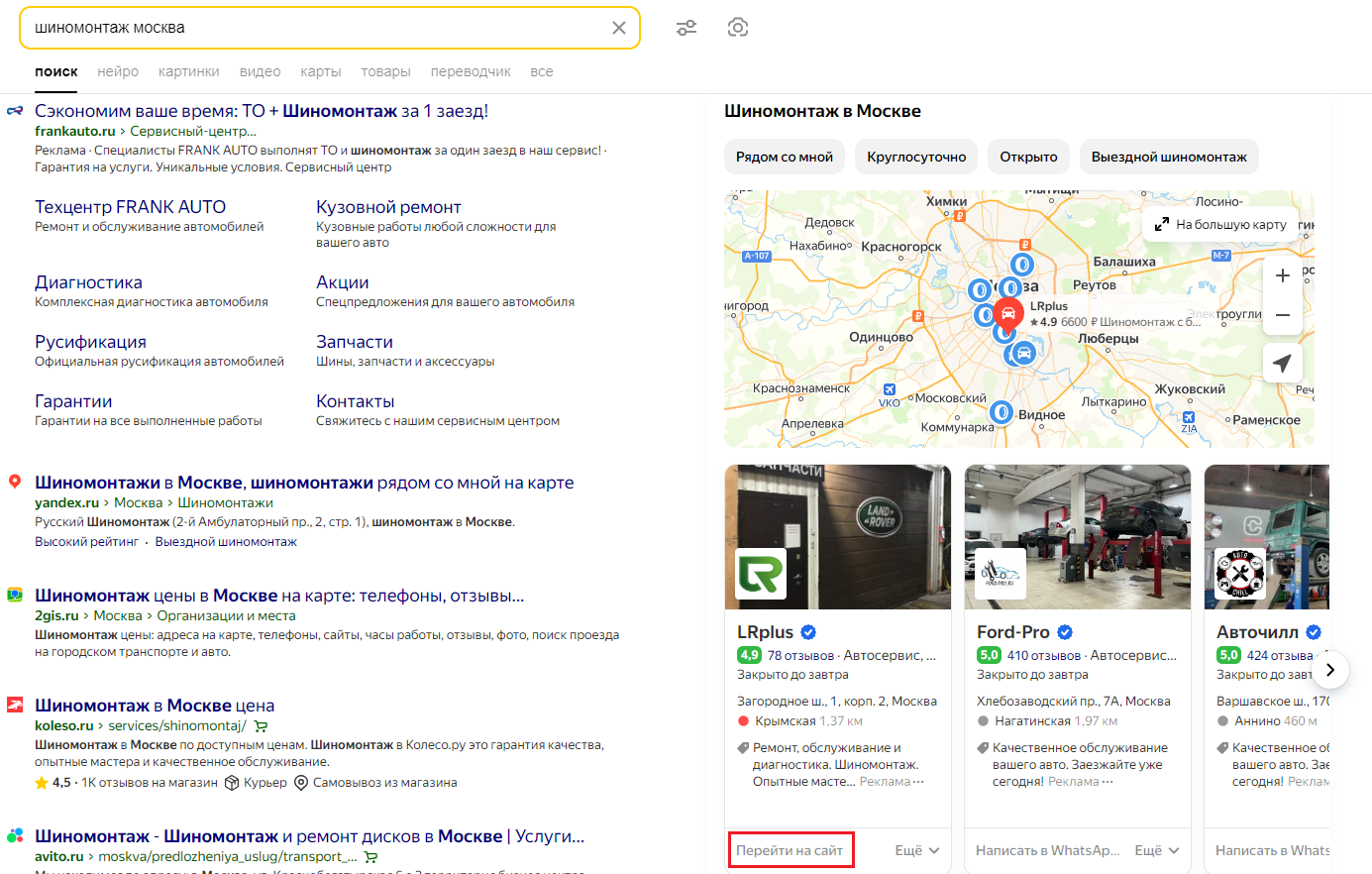Toggle the "Круглосуточно" filter chip
Image resolution: width=1372 pixels, height=874 pixels.
pos(916,157)
